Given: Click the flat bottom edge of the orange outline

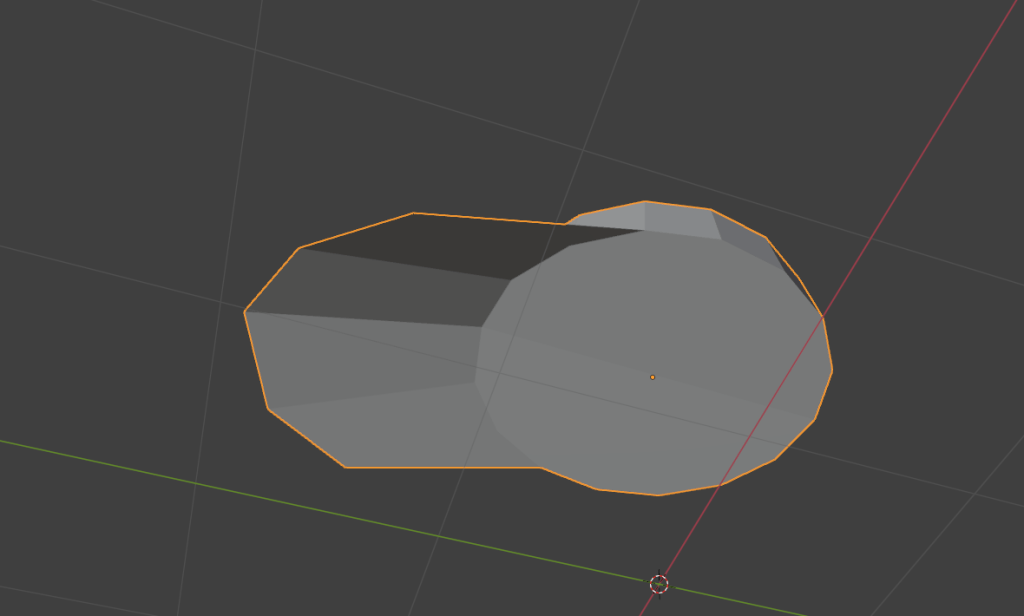Looking at the screenshot, I should (x=440, y=467).
